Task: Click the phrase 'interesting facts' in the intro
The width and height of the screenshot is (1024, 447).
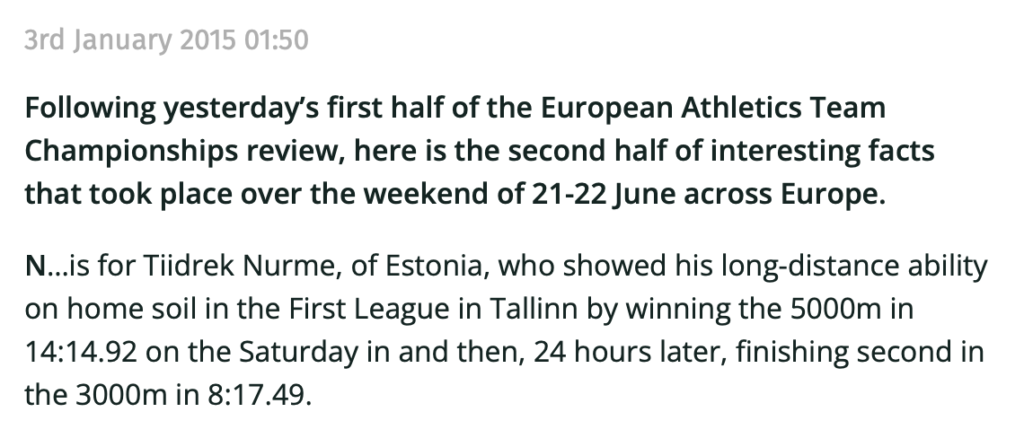Action: coord(822,152)
